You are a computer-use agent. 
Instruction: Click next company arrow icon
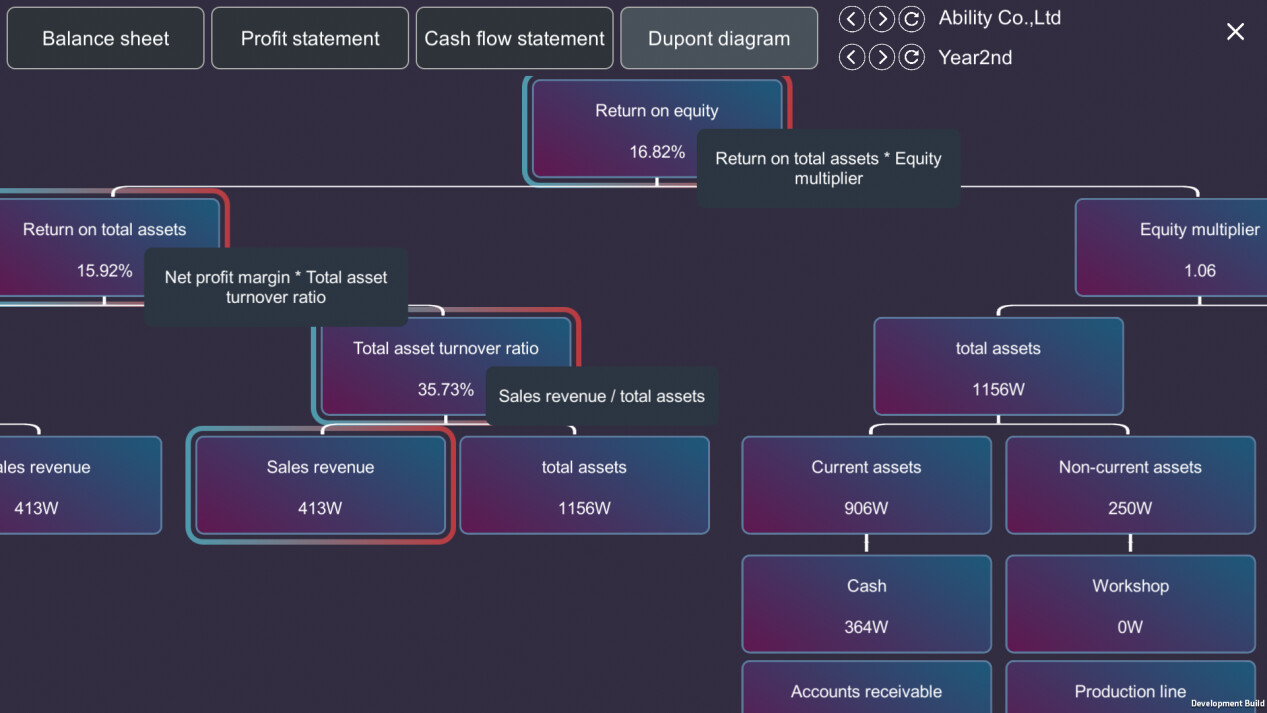click(x=881, y=19)
